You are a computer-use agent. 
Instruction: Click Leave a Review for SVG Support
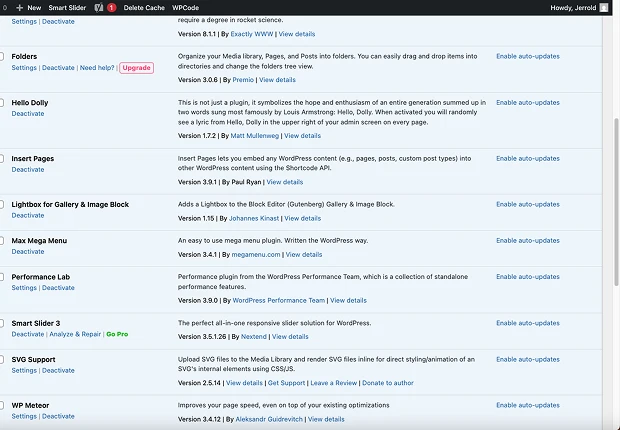tap(334, 383)
